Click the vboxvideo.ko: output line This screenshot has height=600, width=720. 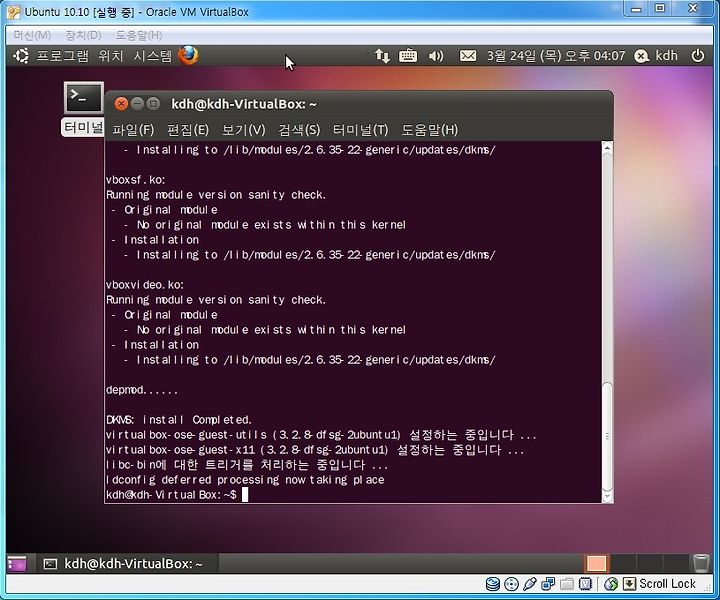[145, 285]
